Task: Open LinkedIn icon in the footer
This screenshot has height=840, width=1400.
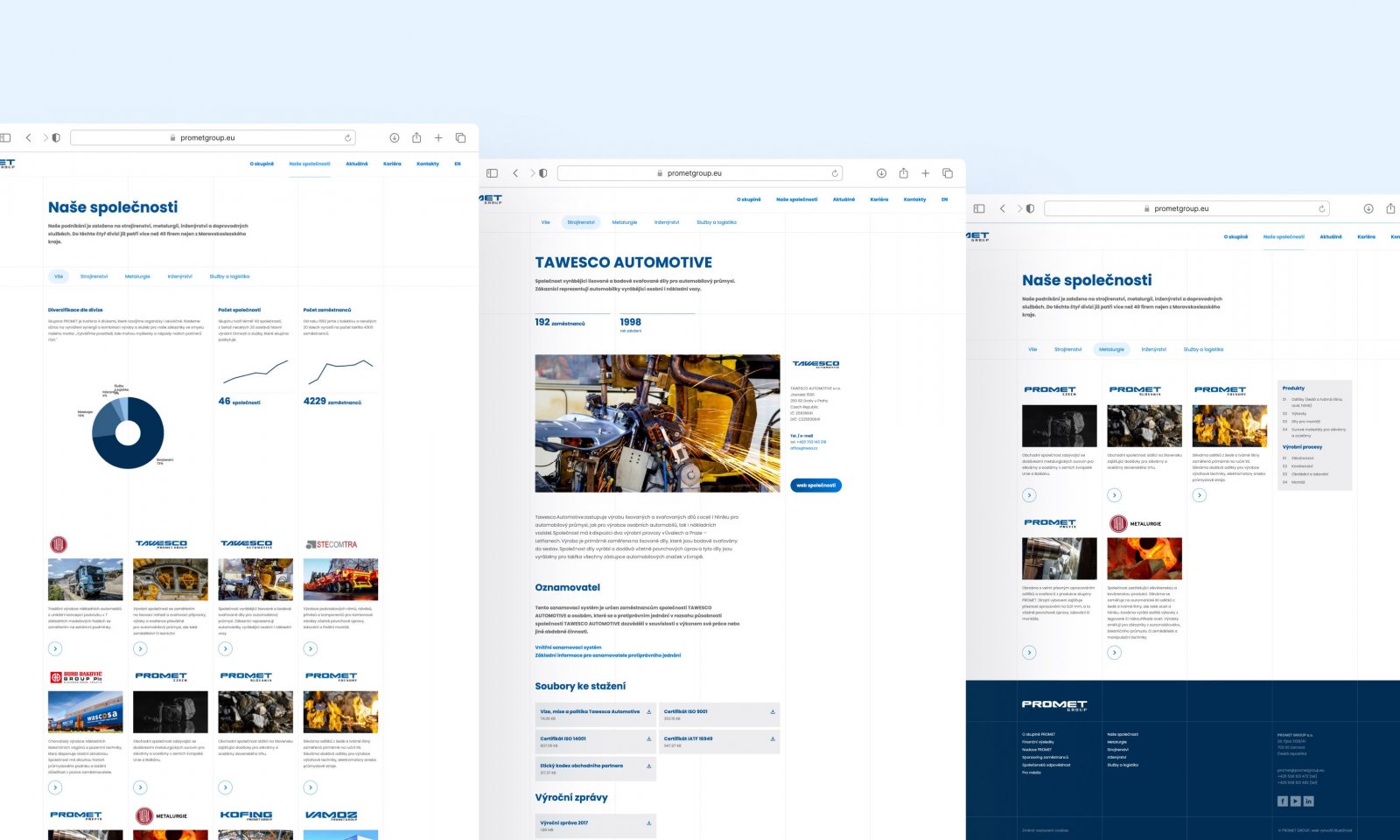Action: pos(1309,801)
